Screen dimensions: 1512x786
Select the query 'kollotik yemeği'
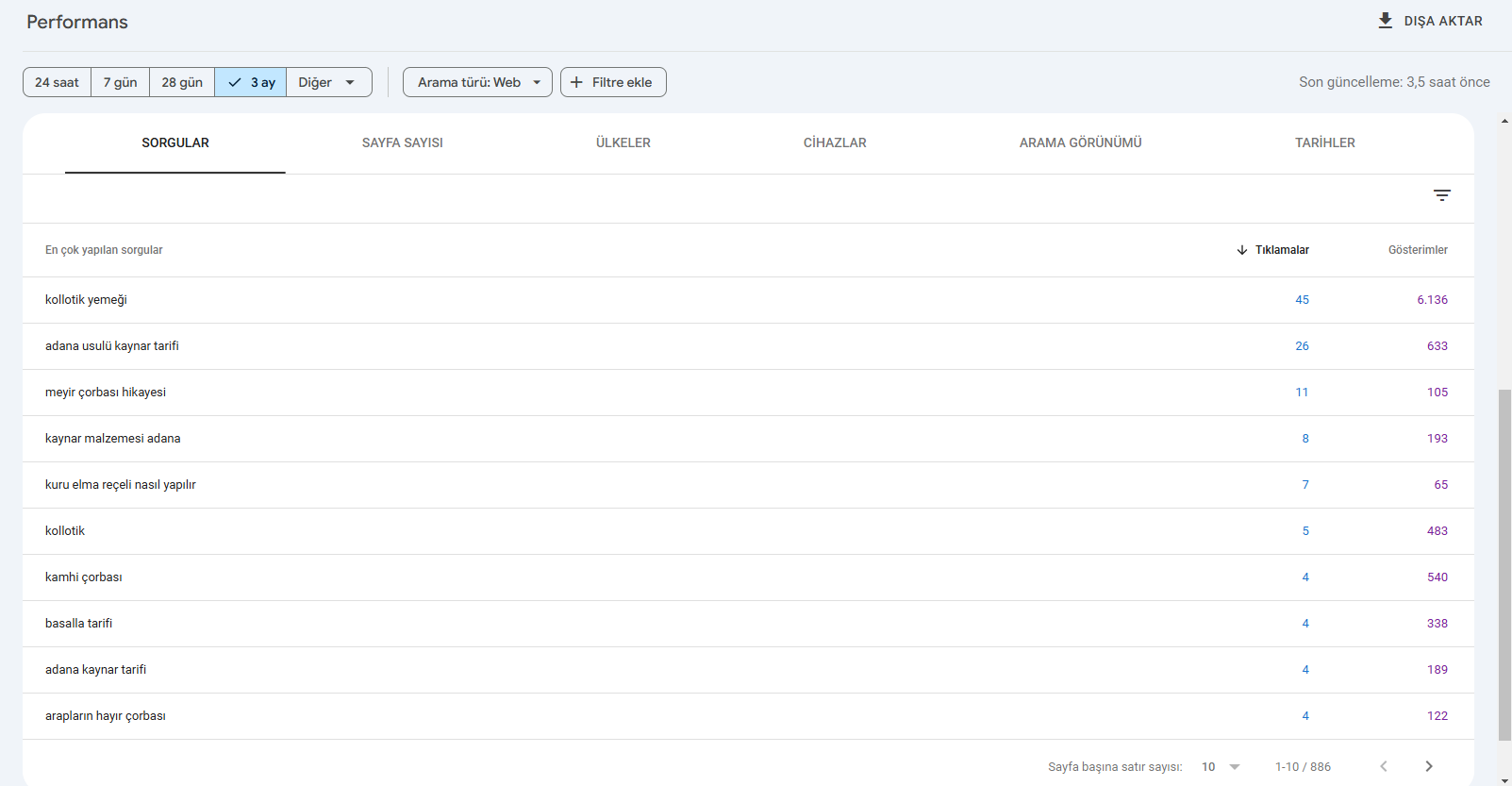tap(86, 300)
